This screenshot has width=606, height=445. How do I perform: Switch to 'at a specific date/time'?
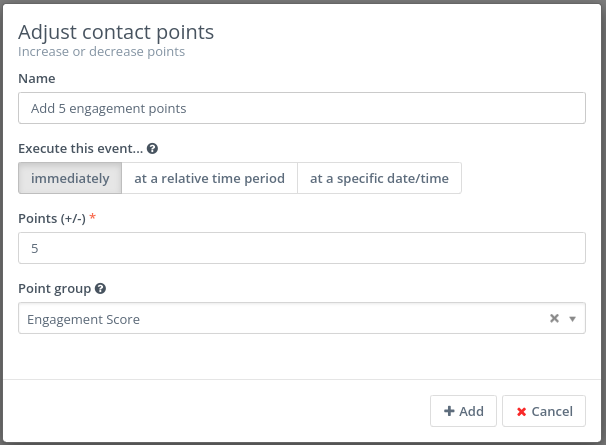(x=379, y=178)
